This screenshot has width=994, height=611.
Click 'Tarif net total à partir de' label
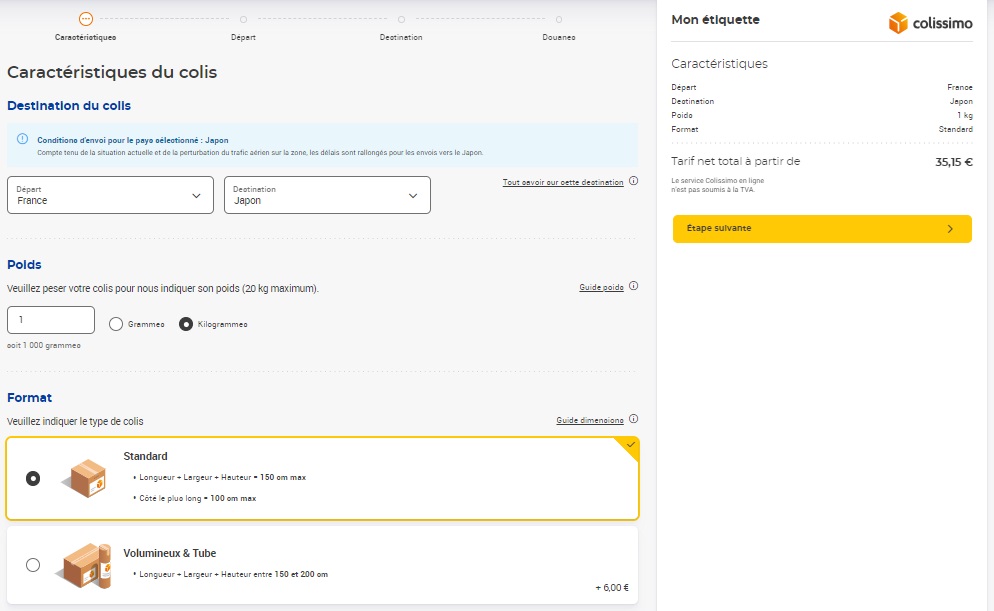[735, 162]
